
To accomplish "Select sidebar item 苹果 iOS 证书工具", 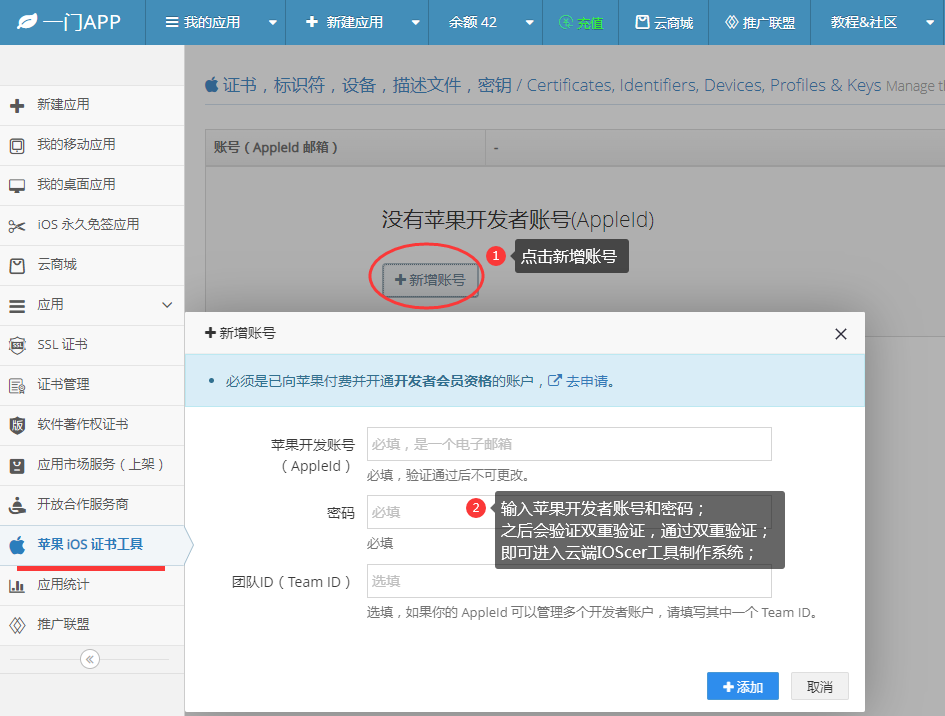I will coord(92,545).
